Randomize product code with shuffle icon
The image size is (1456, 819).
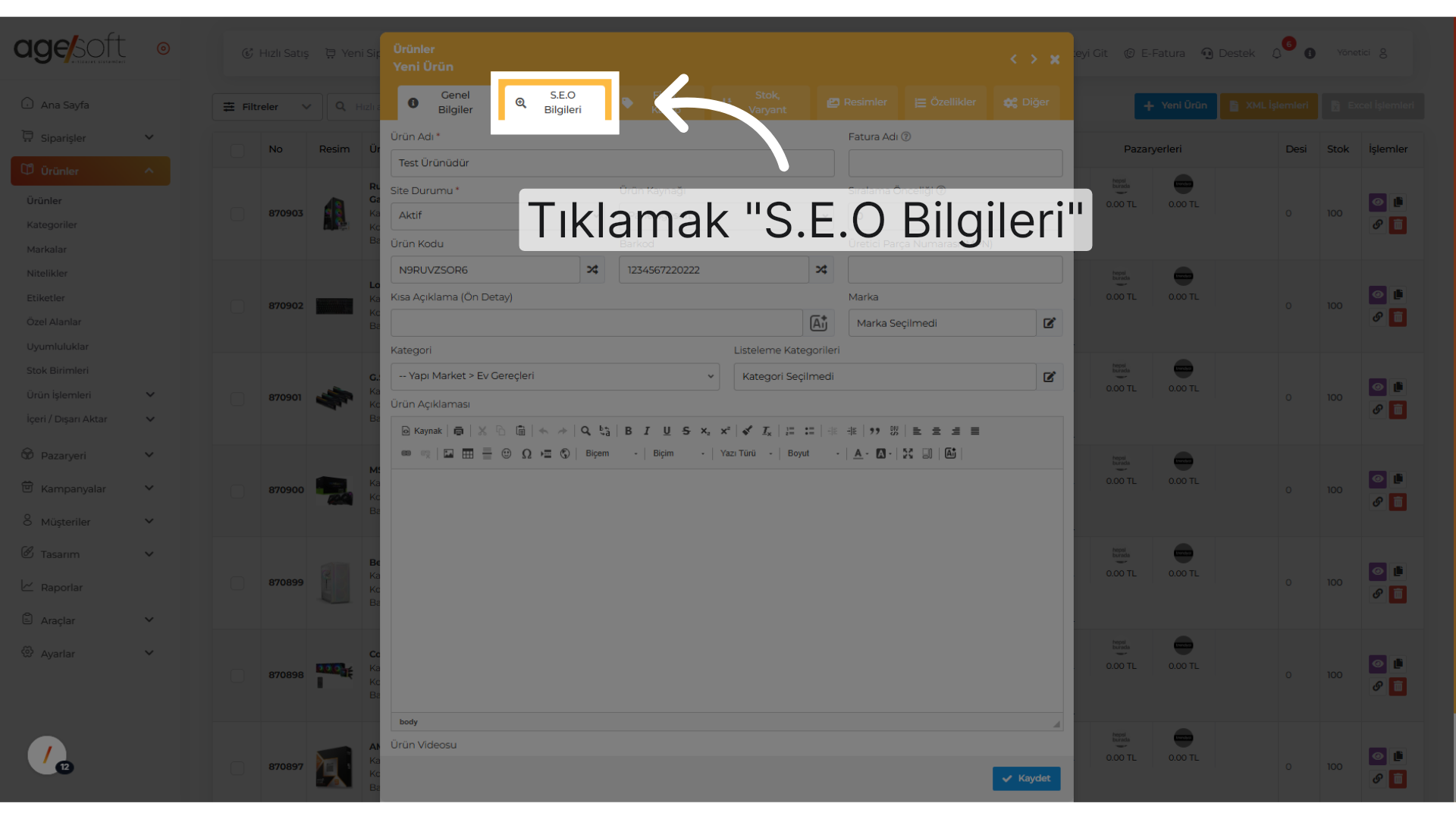[x=592, y=270]
